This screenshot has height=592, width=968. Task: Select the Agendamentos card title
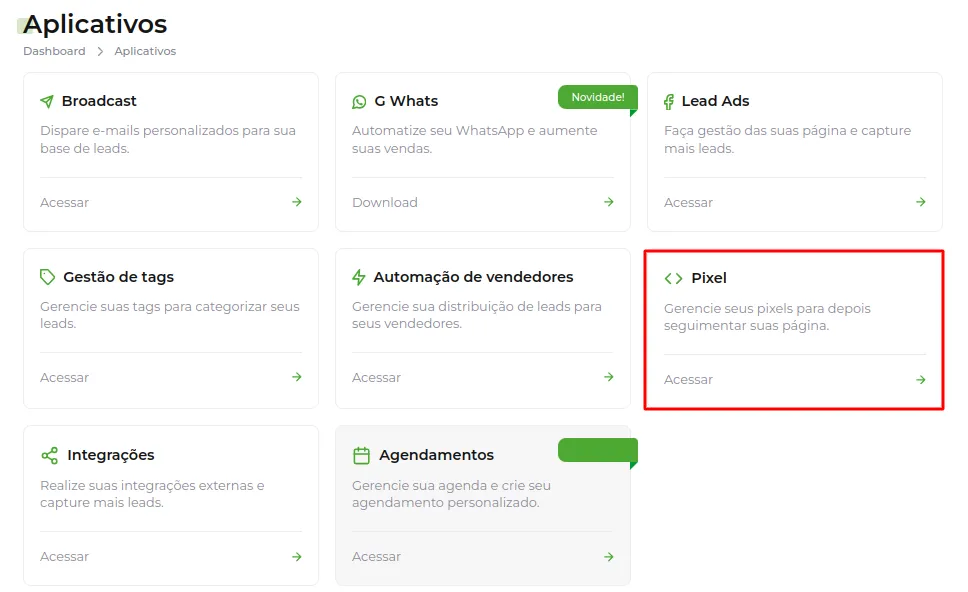[436, 456]
